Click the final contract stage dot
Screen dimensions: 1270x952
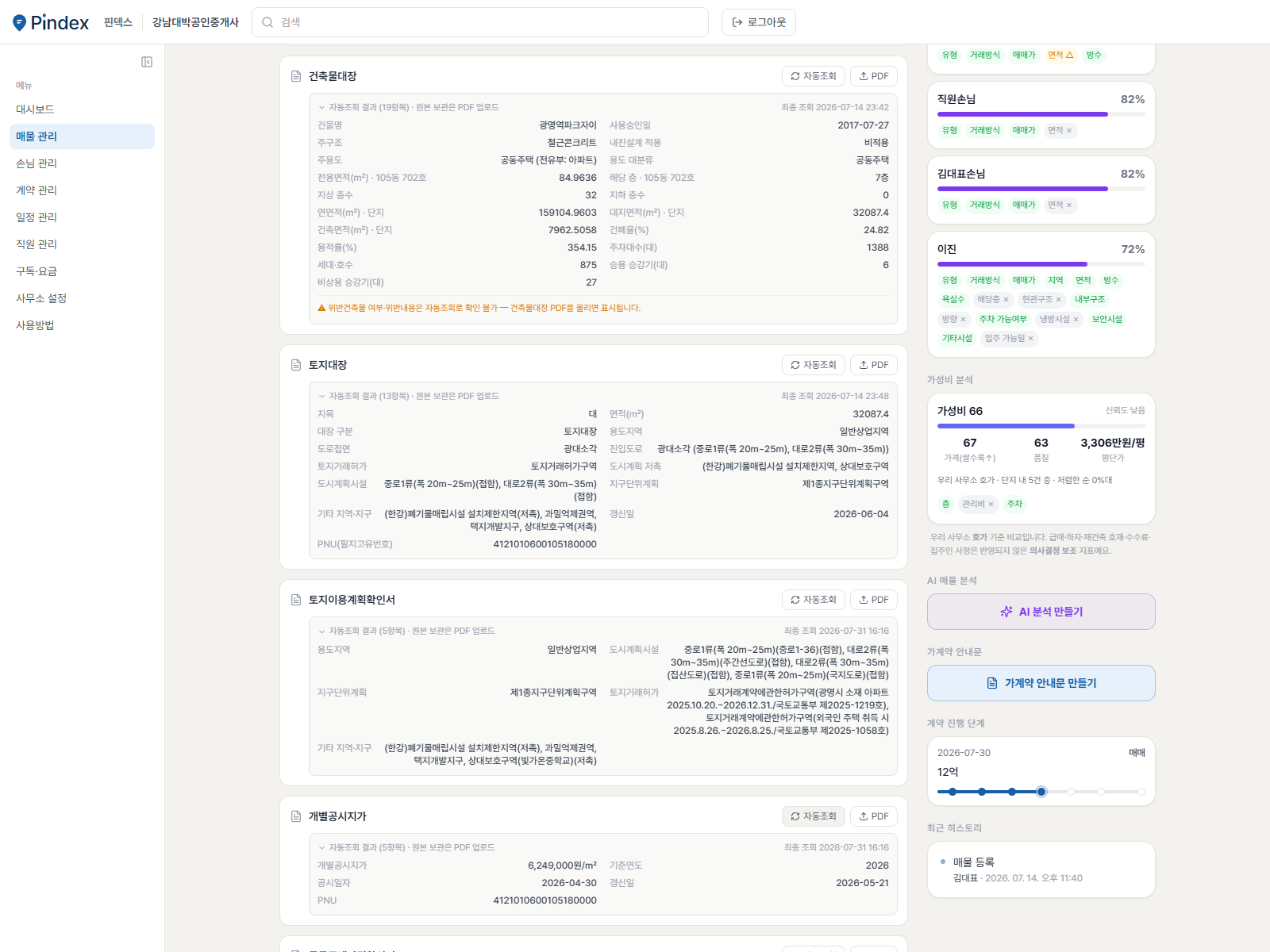[x=1141, y=792]
